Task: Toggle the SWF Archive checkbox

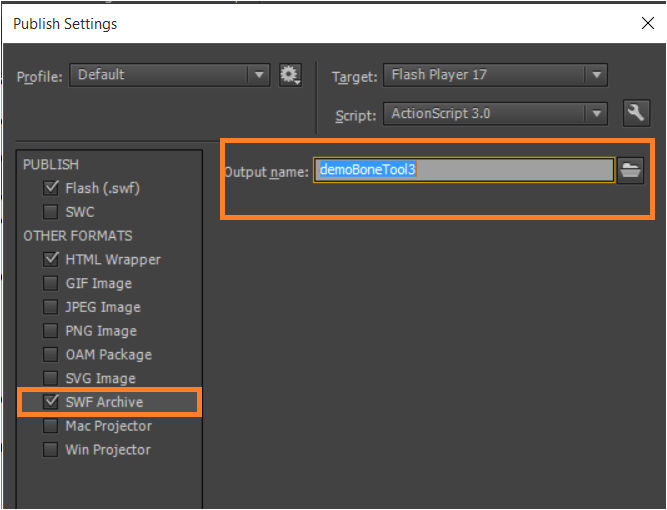Action: click(x=51, y=402)
